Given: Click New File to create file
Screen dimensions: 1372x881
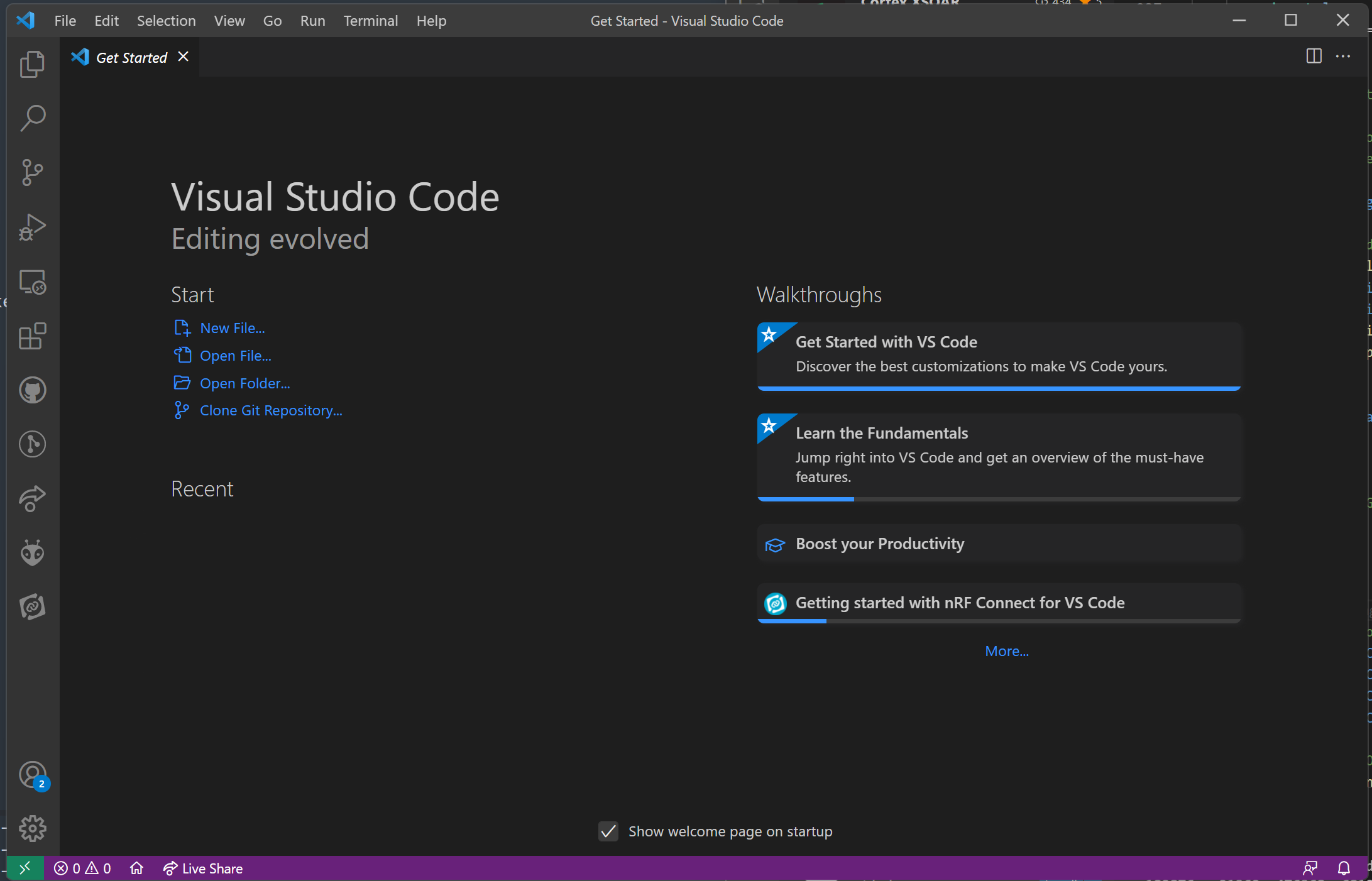Looking at the screenshot, I should tap(232, 327).
